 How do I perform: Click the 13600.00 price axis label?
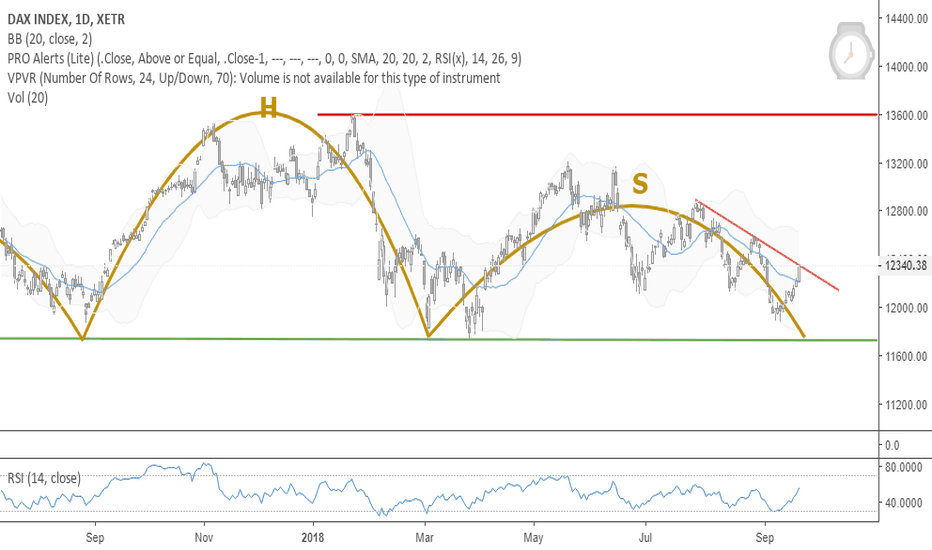pyautogui.click(x=906, y=115)
